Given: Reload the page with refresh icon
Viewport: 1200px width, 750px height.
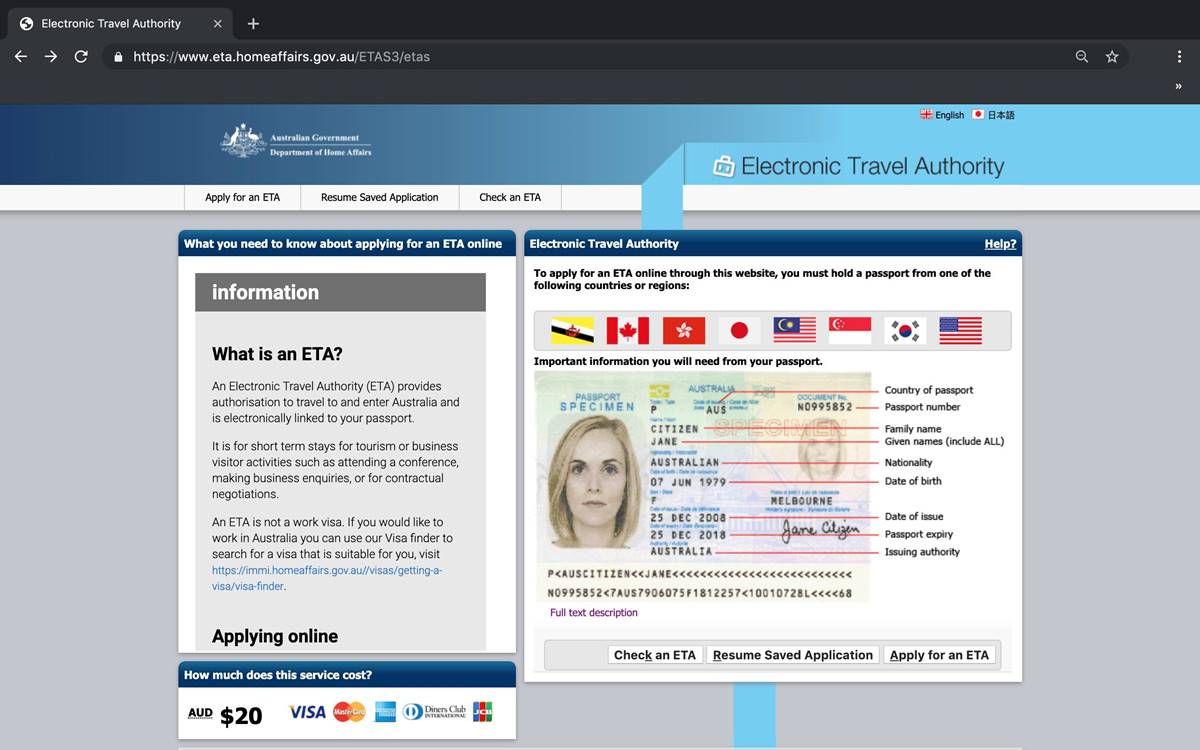Looking at the screenshot, I should click(x=81, y=57).
